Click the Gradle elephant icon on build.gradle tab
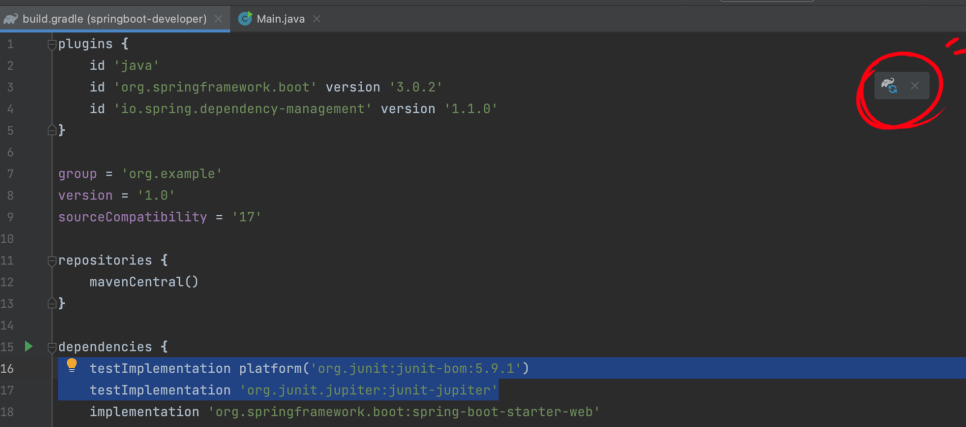 point(10,19)
